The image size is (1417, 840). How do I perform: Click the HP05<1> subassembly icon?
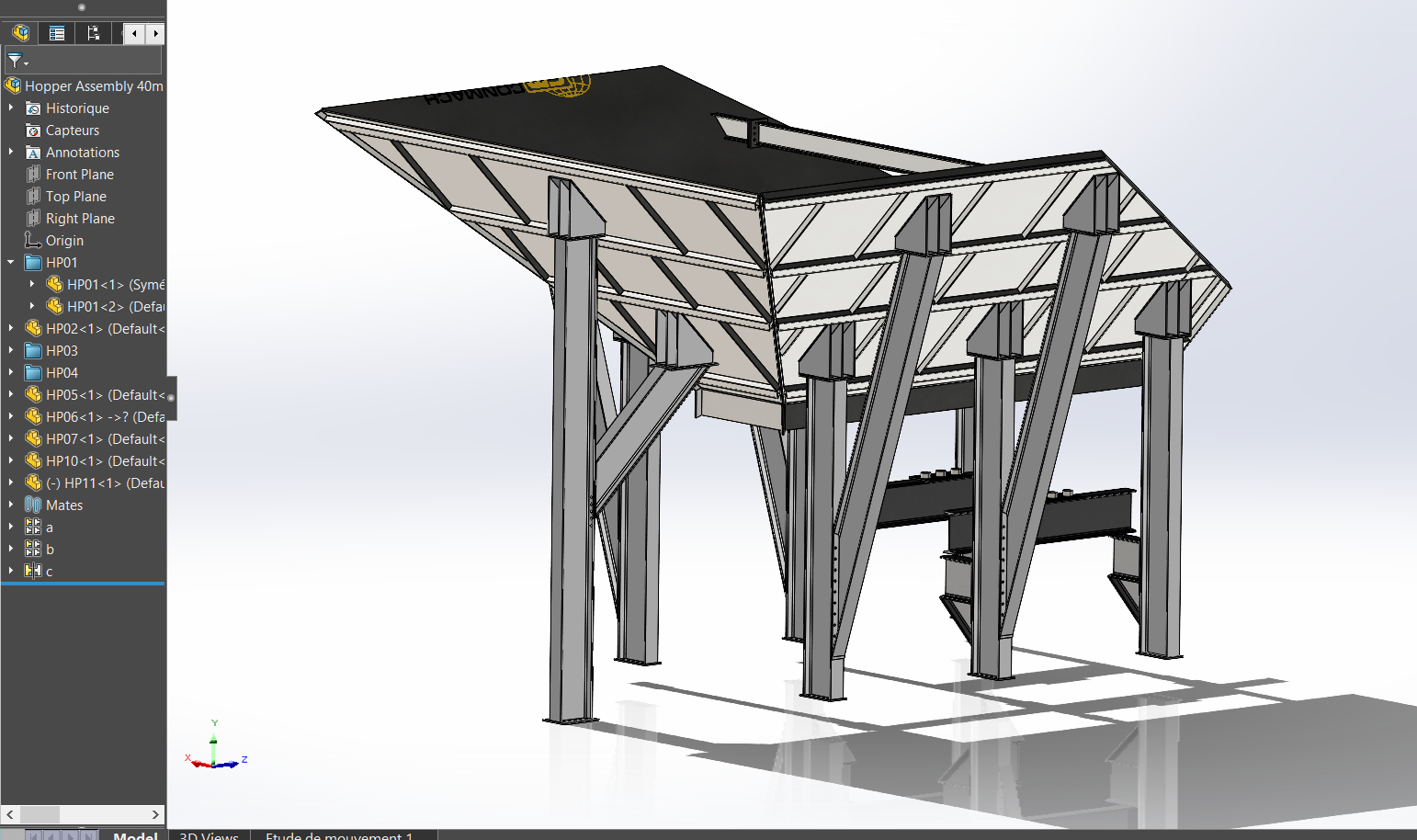33,394
